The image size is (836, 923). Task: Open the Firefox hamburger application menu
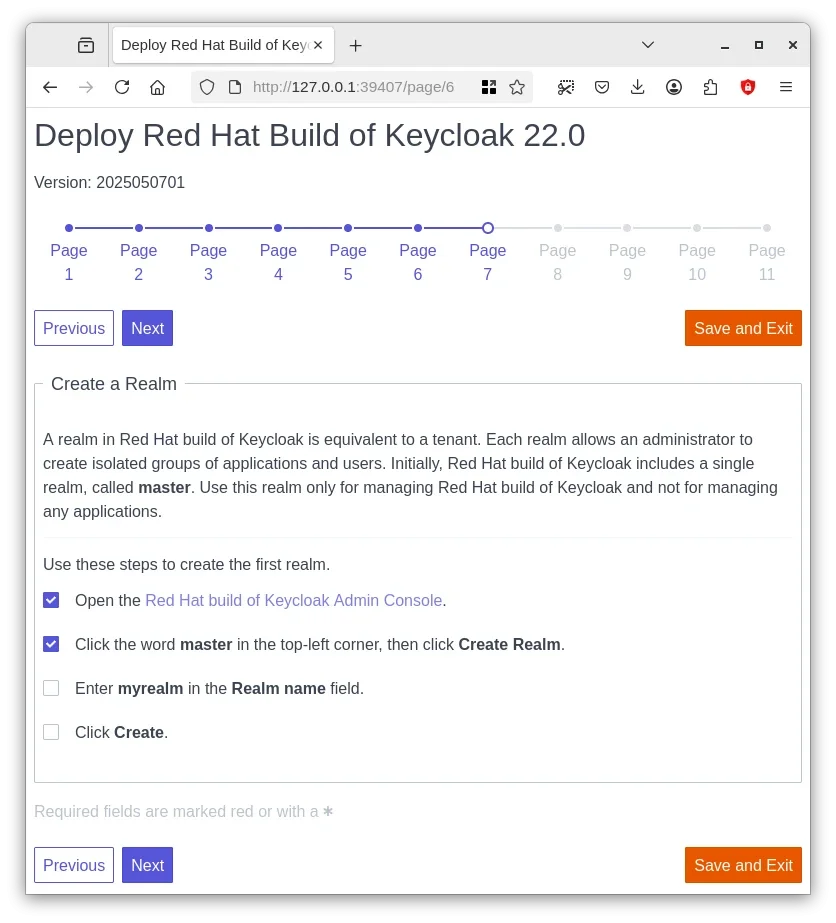[x=786, y=87]
